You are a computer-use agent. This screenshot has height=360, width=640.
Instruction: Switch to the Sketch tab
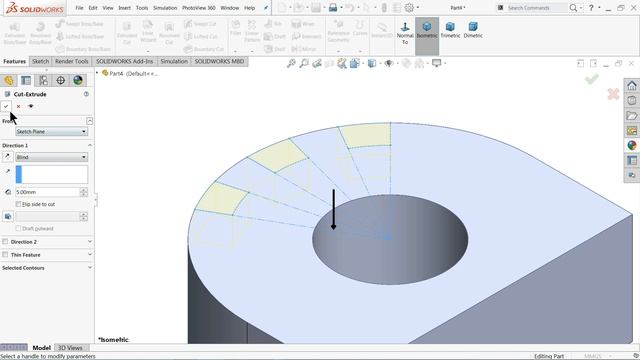point(40,61)
